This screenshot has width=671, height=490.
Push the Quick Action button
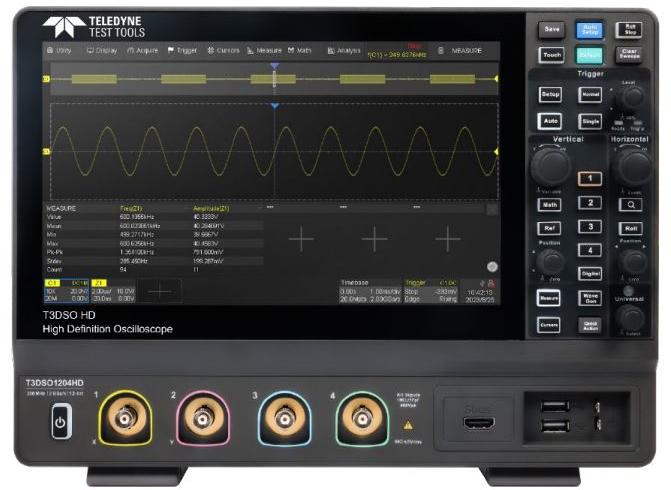tap(590, 325)
